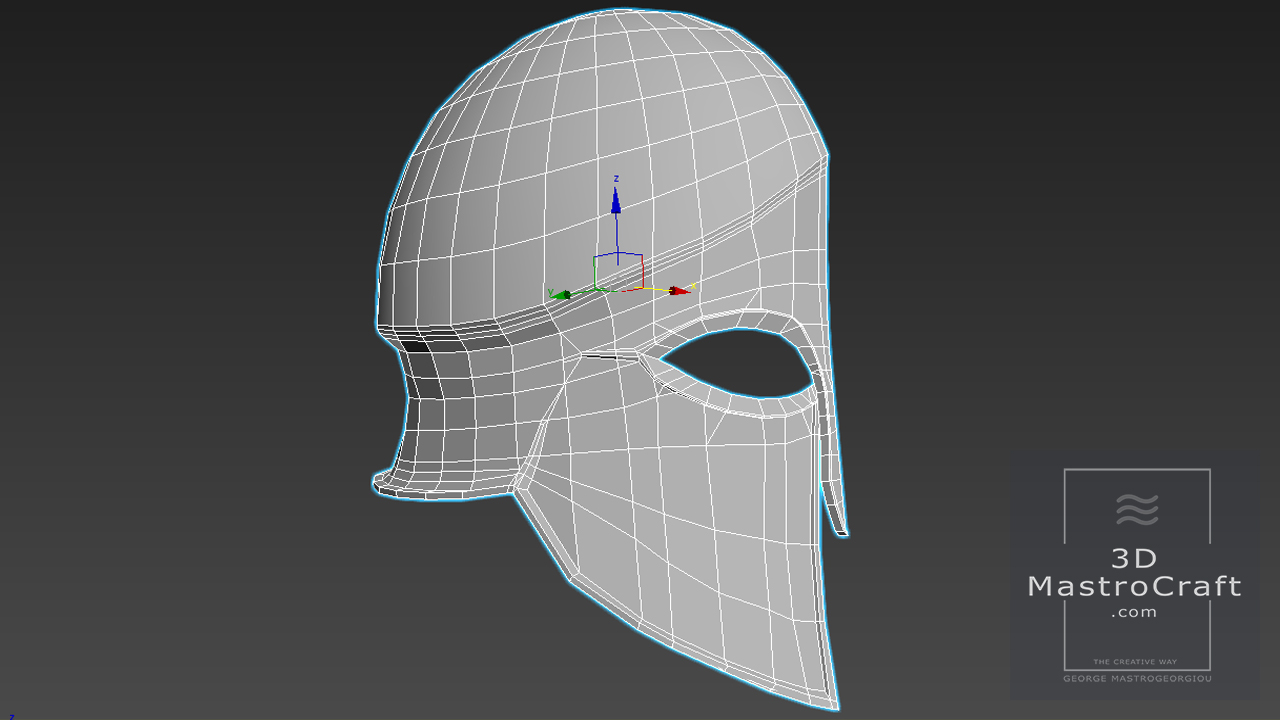This screenshot has width=1280, height=720.
Task: Click the THE CREATIVE WAY tagline
Action: (1134, 662)
